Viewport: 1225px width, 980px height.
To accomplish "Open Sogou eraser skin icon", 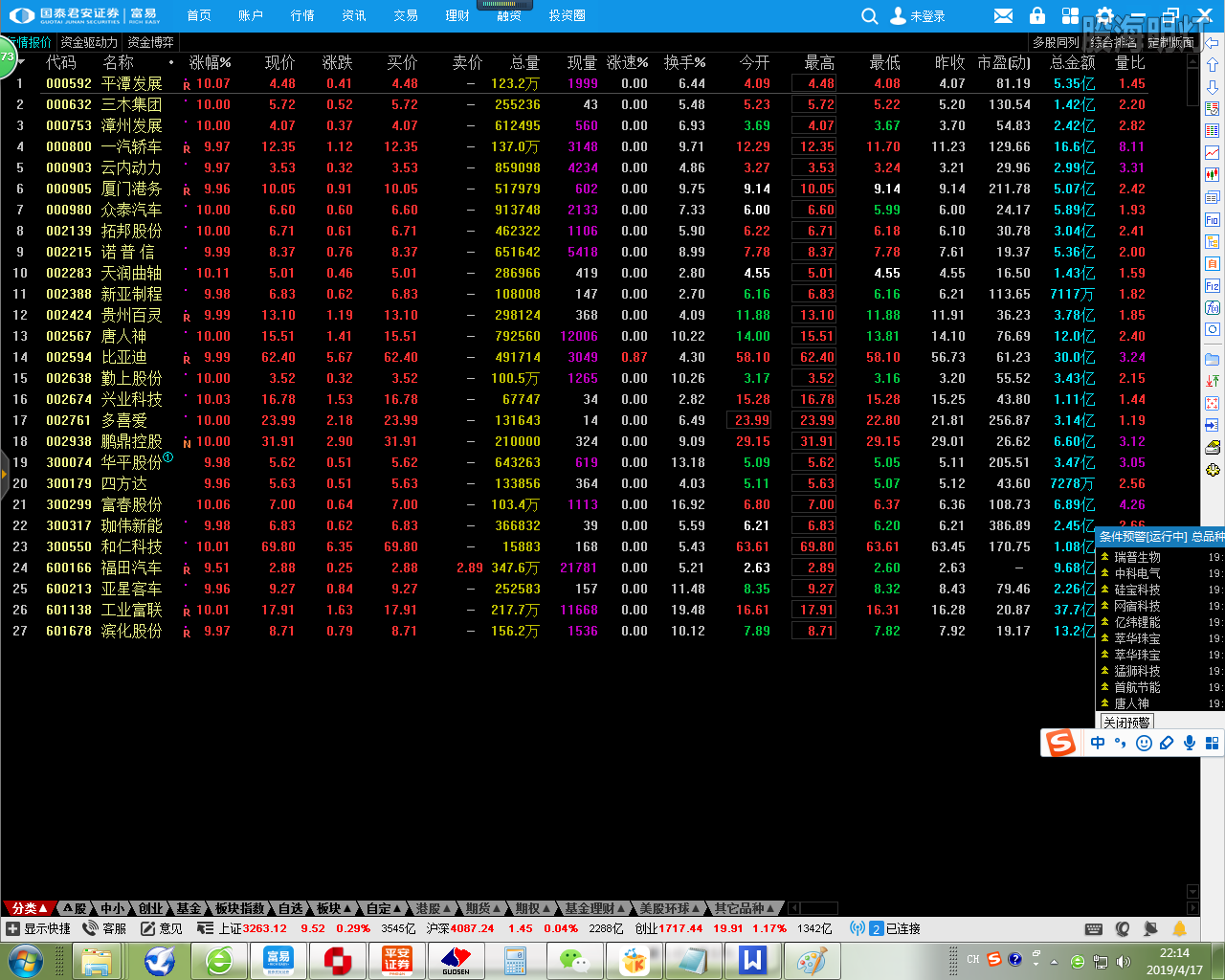I will click(x=1167, y=743).
